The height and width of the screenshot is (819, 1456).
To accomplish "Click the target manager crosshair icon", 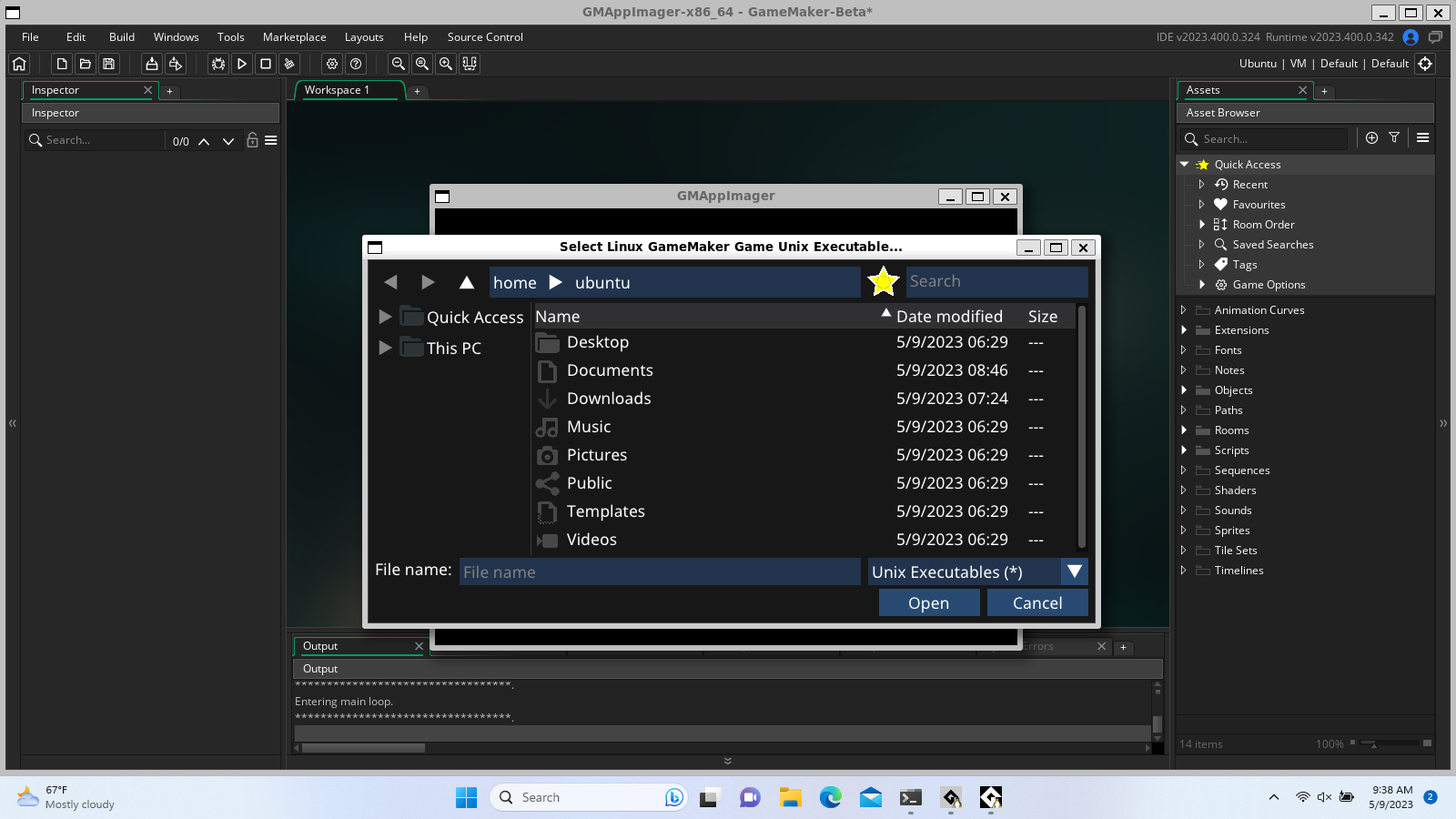I will [1425, 64].
